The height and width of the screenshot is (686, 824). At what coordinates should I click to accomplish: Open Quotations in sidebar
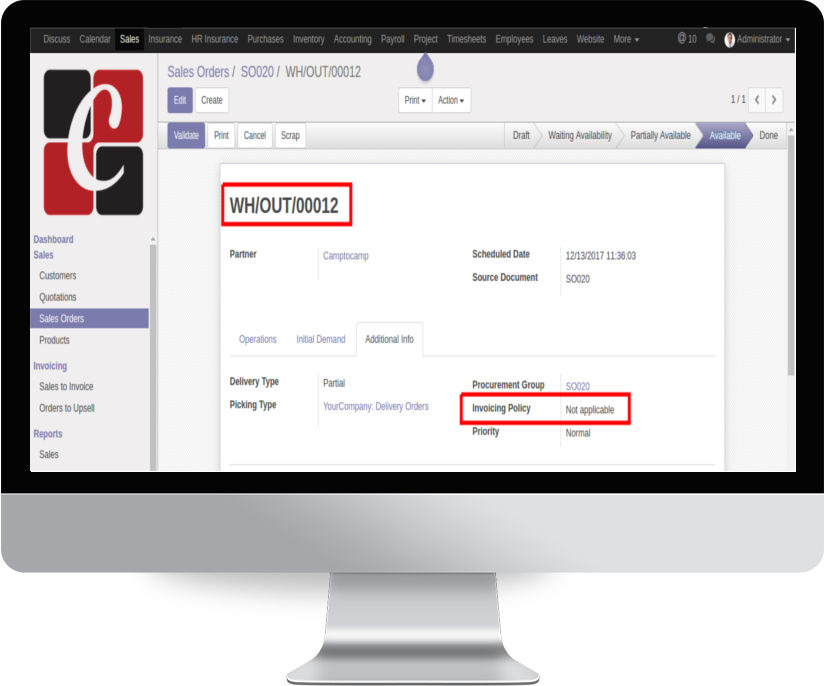point(58,298)
